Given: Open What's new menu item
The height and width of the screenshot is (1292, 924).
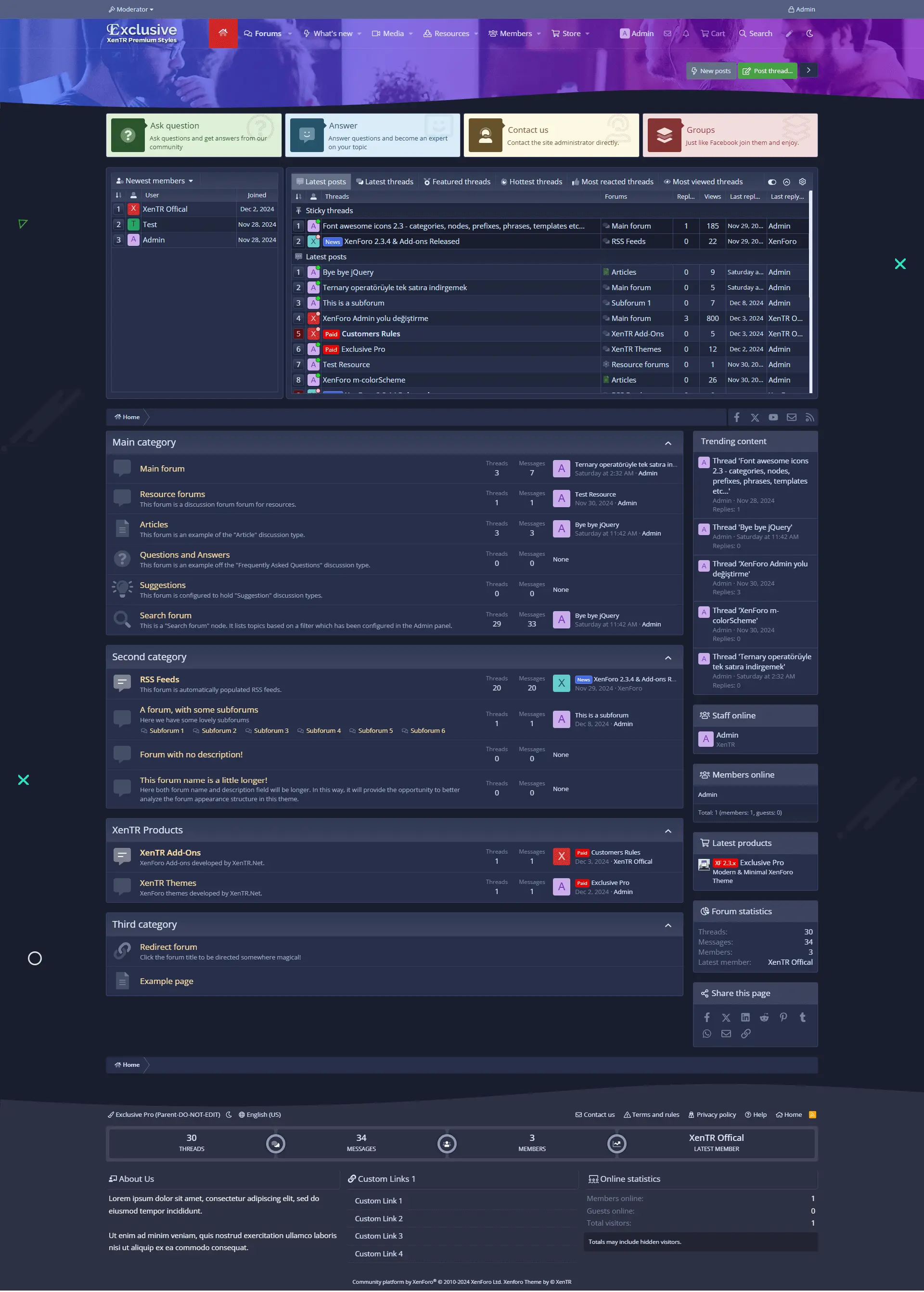Looking at the screenshot, I should coord(328,34).
